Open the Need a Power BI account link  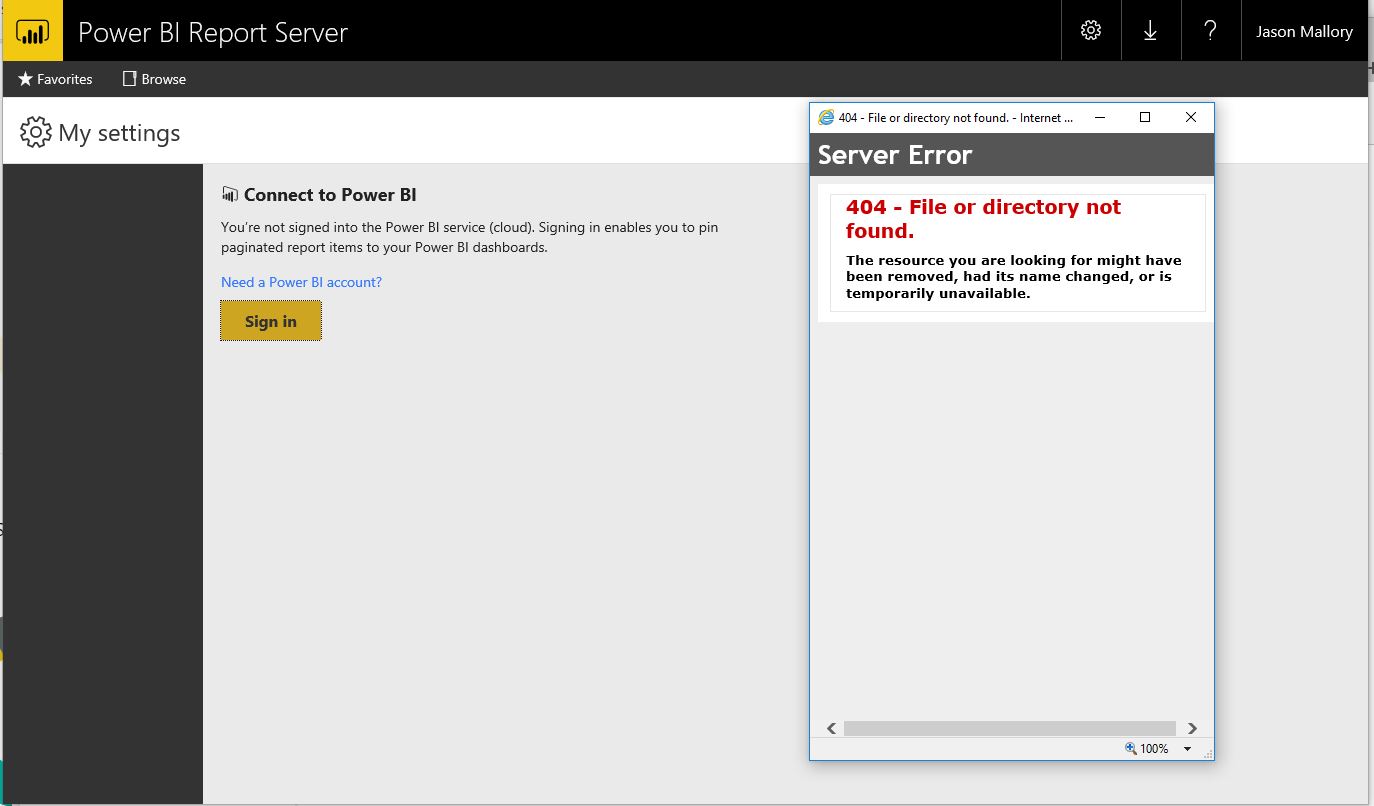tap(301, 282)
